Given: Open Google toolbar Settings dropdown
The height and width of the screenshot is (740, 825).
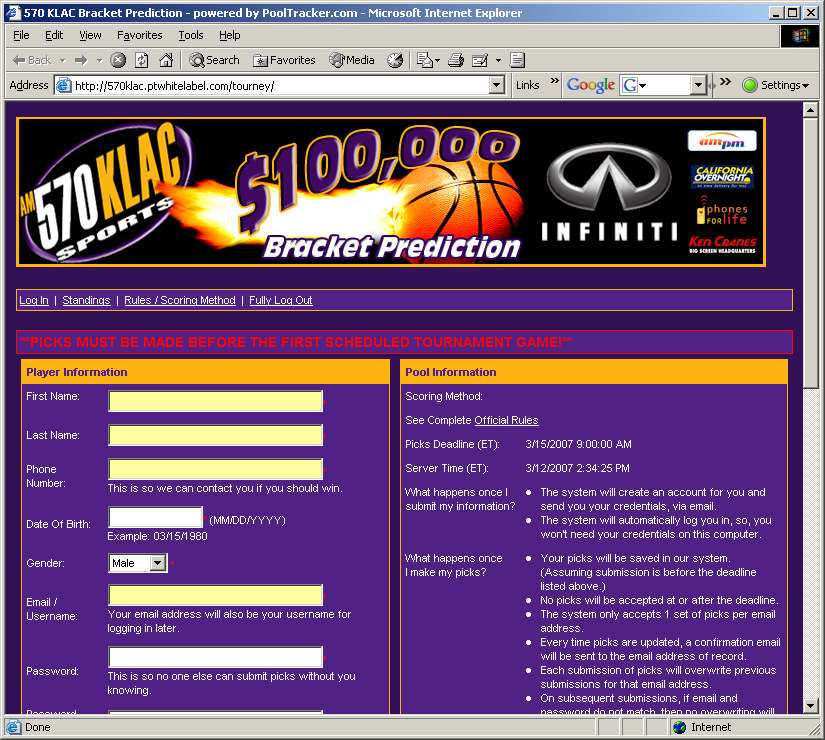Looking at the screenshot, I should pos(776,85).
